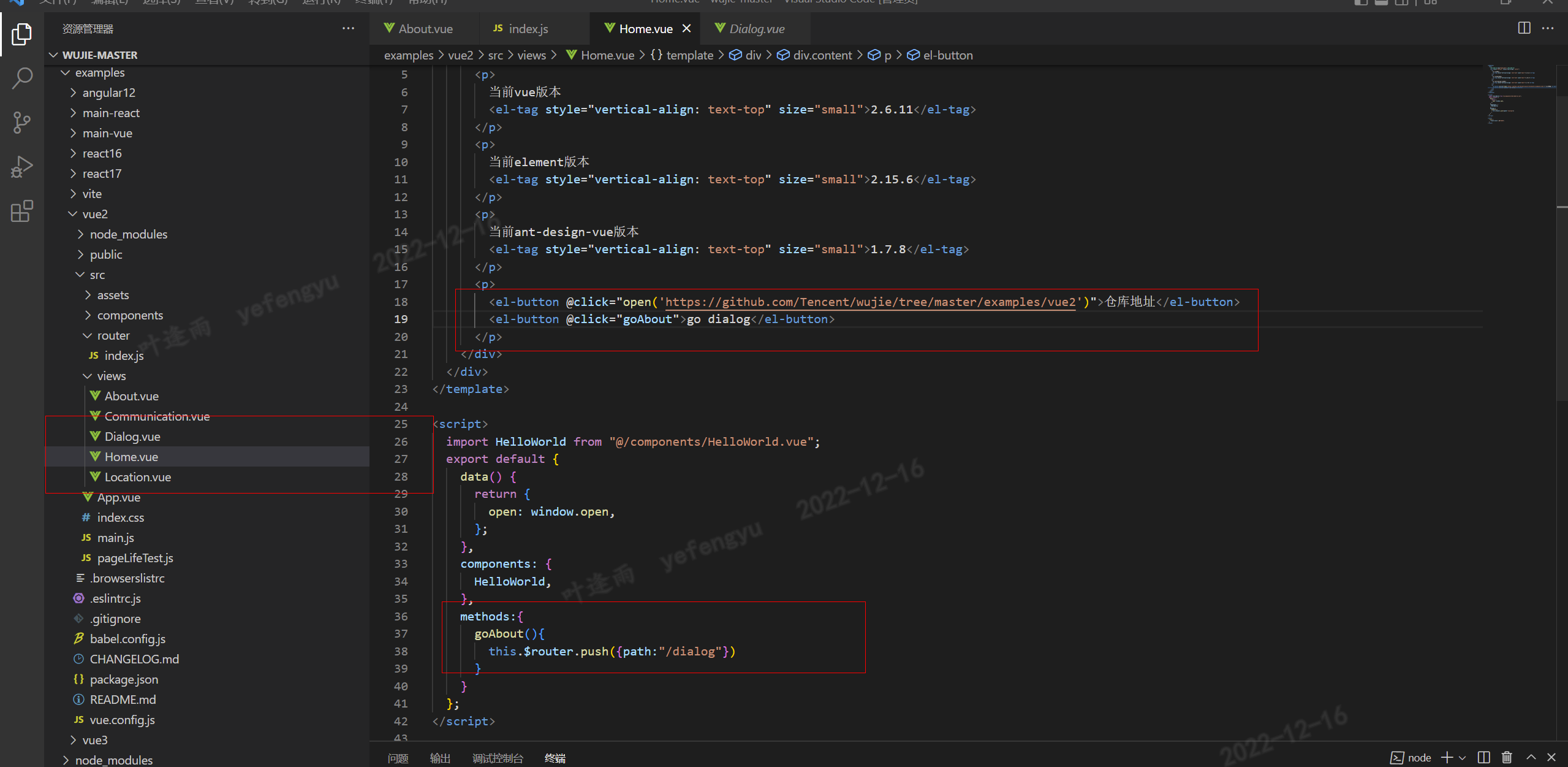This screenshot has width=1568, height=767.
Task: Maximize terminal panel with the up chevron
Action: coord(1531,757)
